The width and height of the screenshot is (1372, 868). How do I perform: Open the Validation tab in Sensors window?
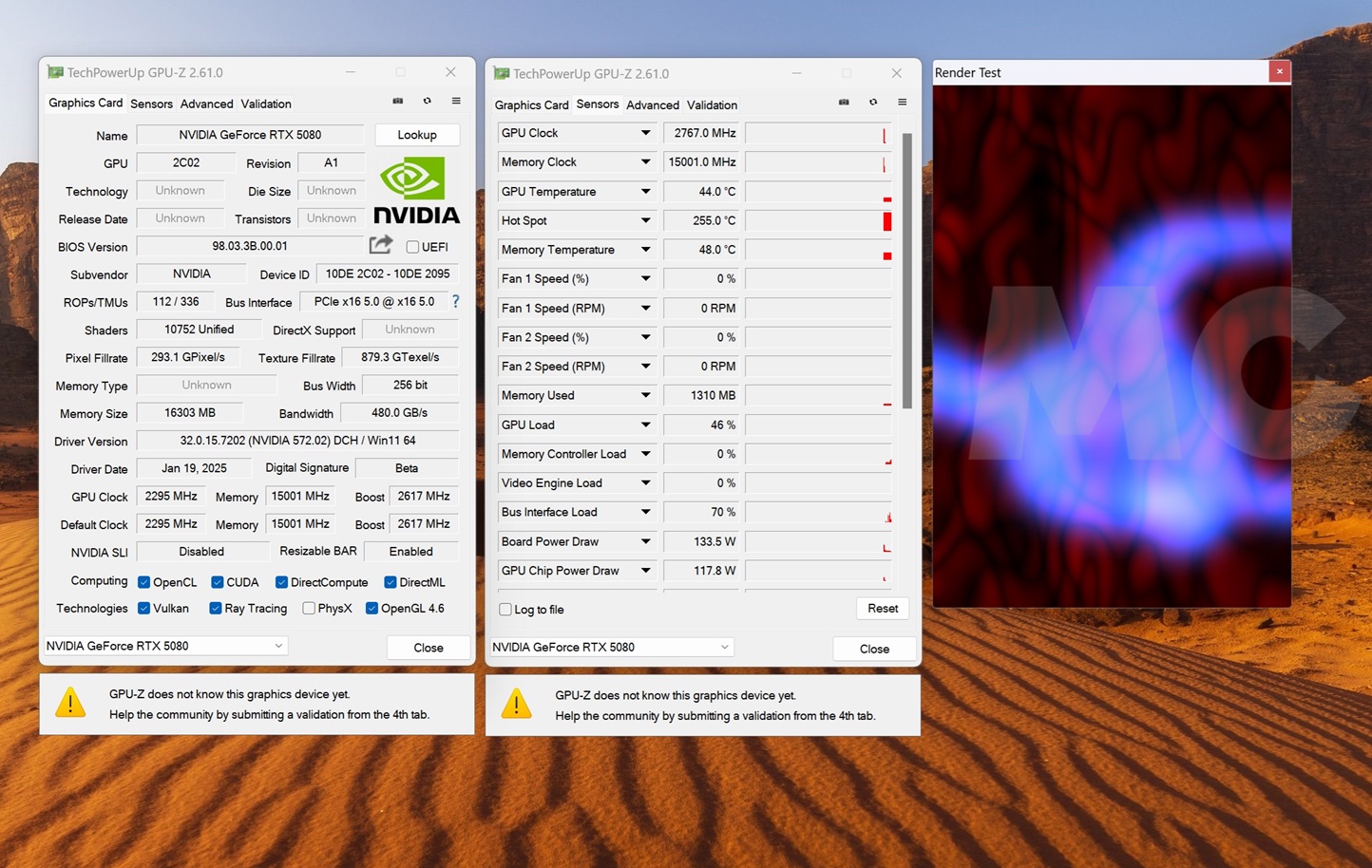(x=712, y=104)
